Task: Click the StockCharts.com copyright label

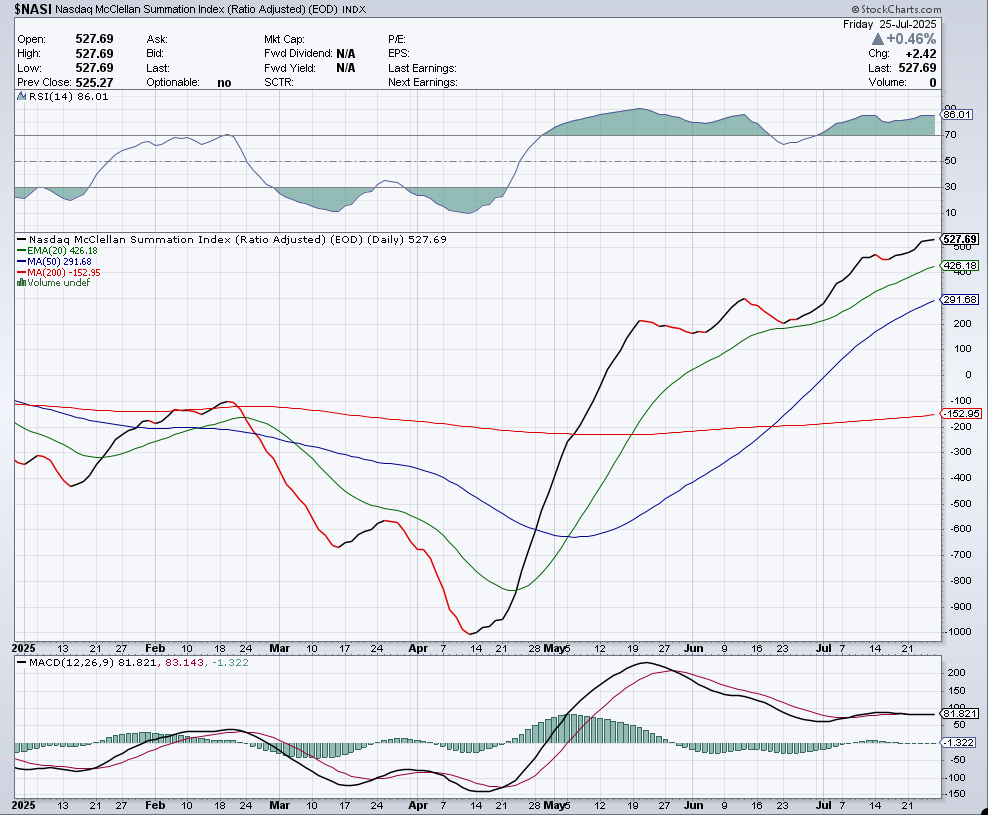Action: pos(896,9)
